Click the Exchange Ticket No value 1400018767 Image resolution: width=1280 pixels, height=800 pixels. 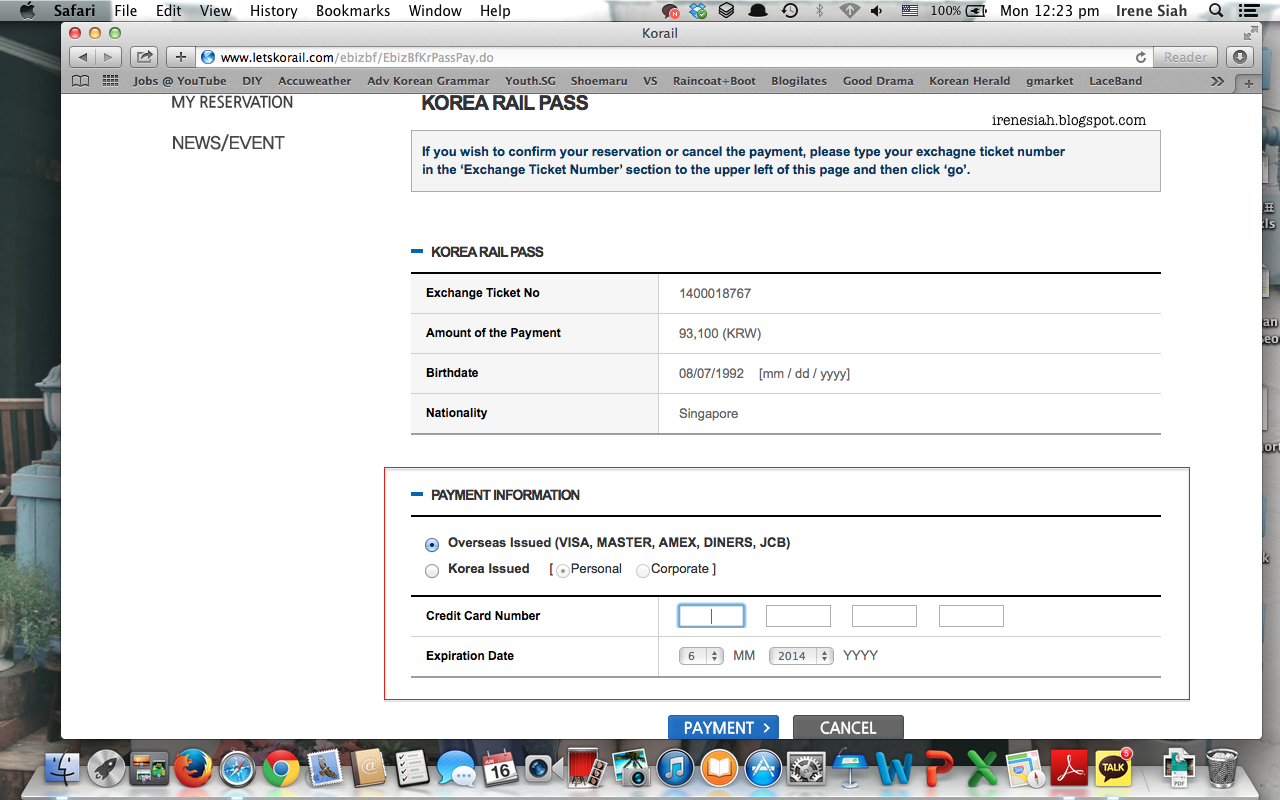[715, 293]
